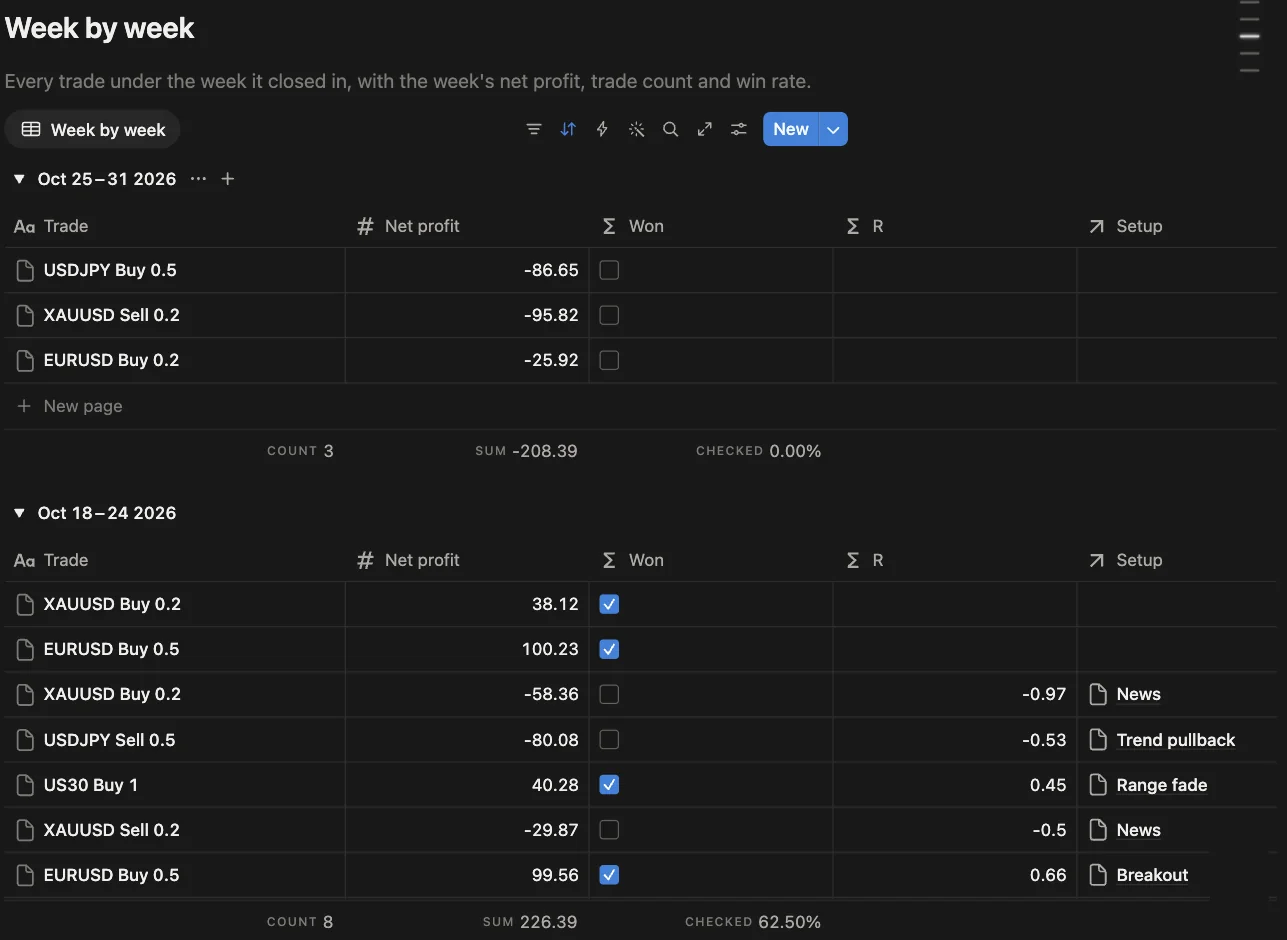
Task: Open the Range fade setup page icon
Action: click(x=1098, y=785)
